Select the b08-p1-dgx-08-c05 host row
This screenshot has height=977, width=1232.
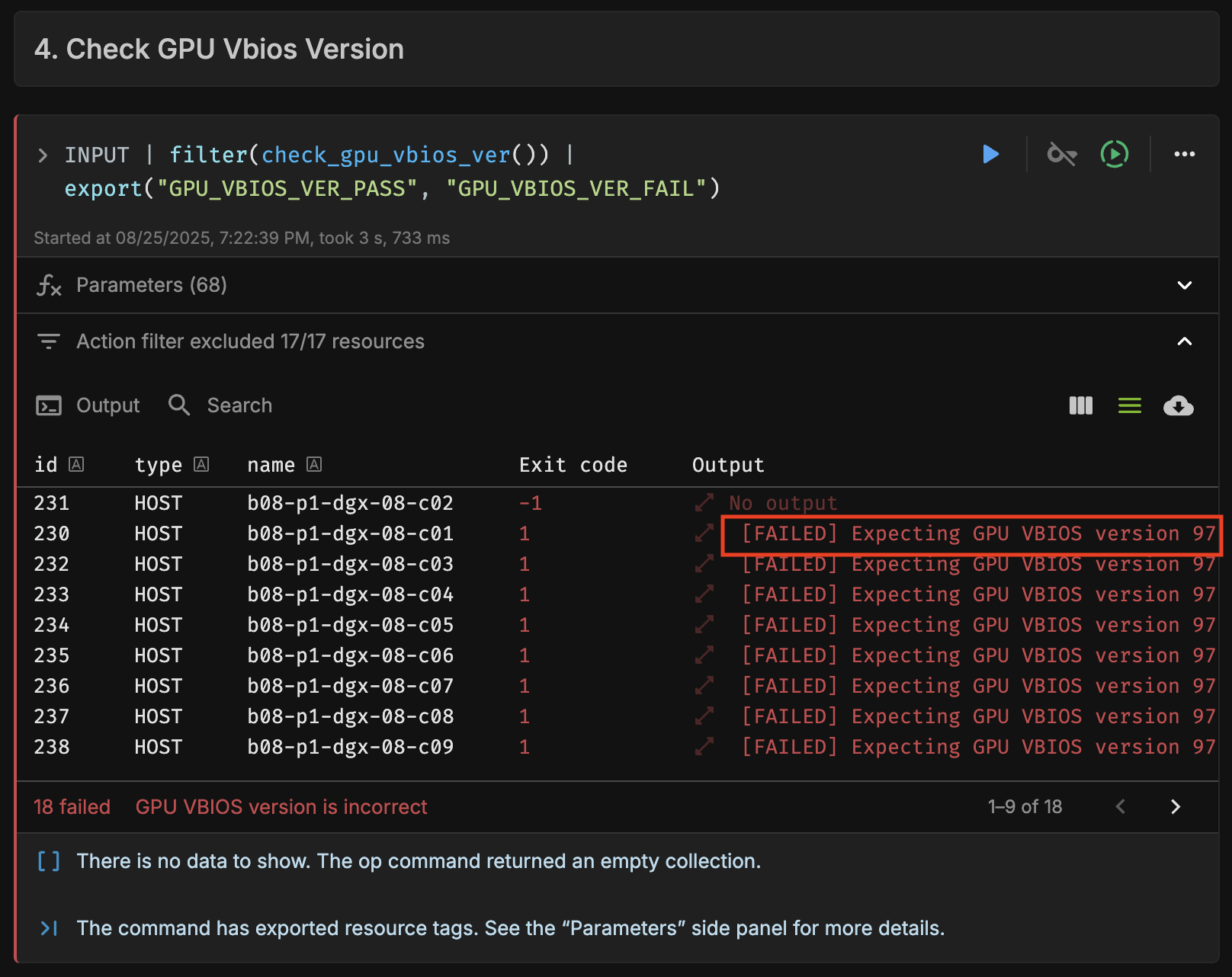[617, 625]
